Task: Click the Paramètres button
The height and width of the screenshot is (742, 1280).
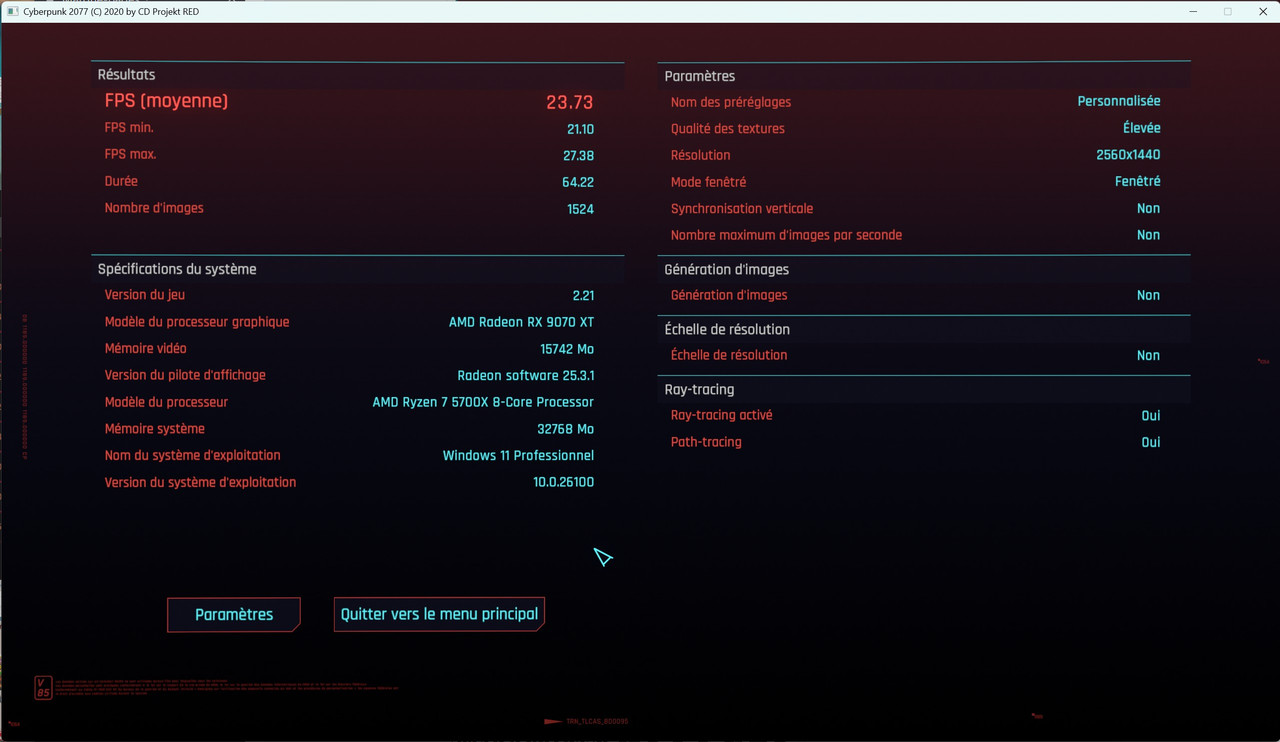Action: point(234,614)
